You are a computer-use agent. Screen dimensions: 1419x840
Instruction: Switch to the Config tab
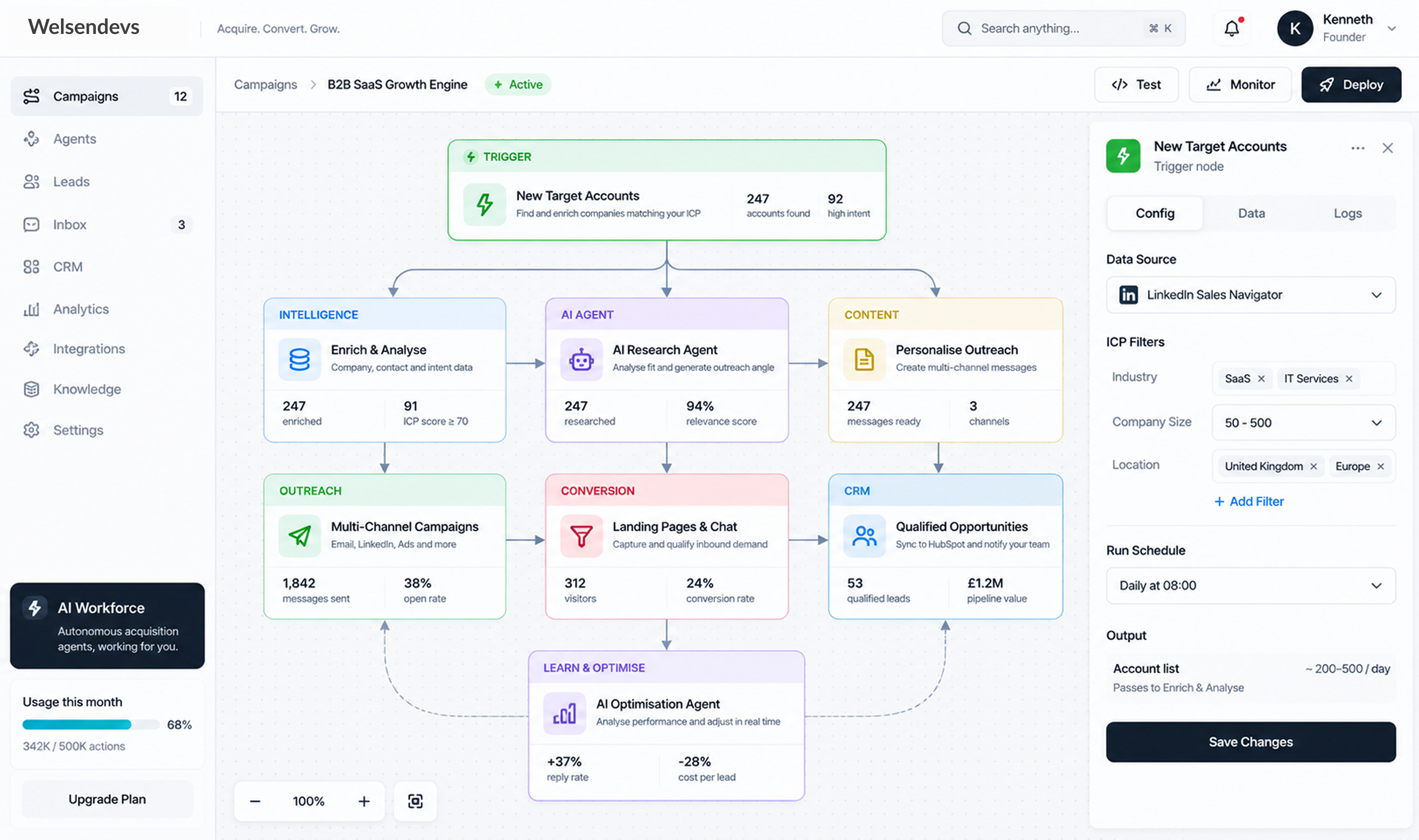click(x=1155, y=213)
